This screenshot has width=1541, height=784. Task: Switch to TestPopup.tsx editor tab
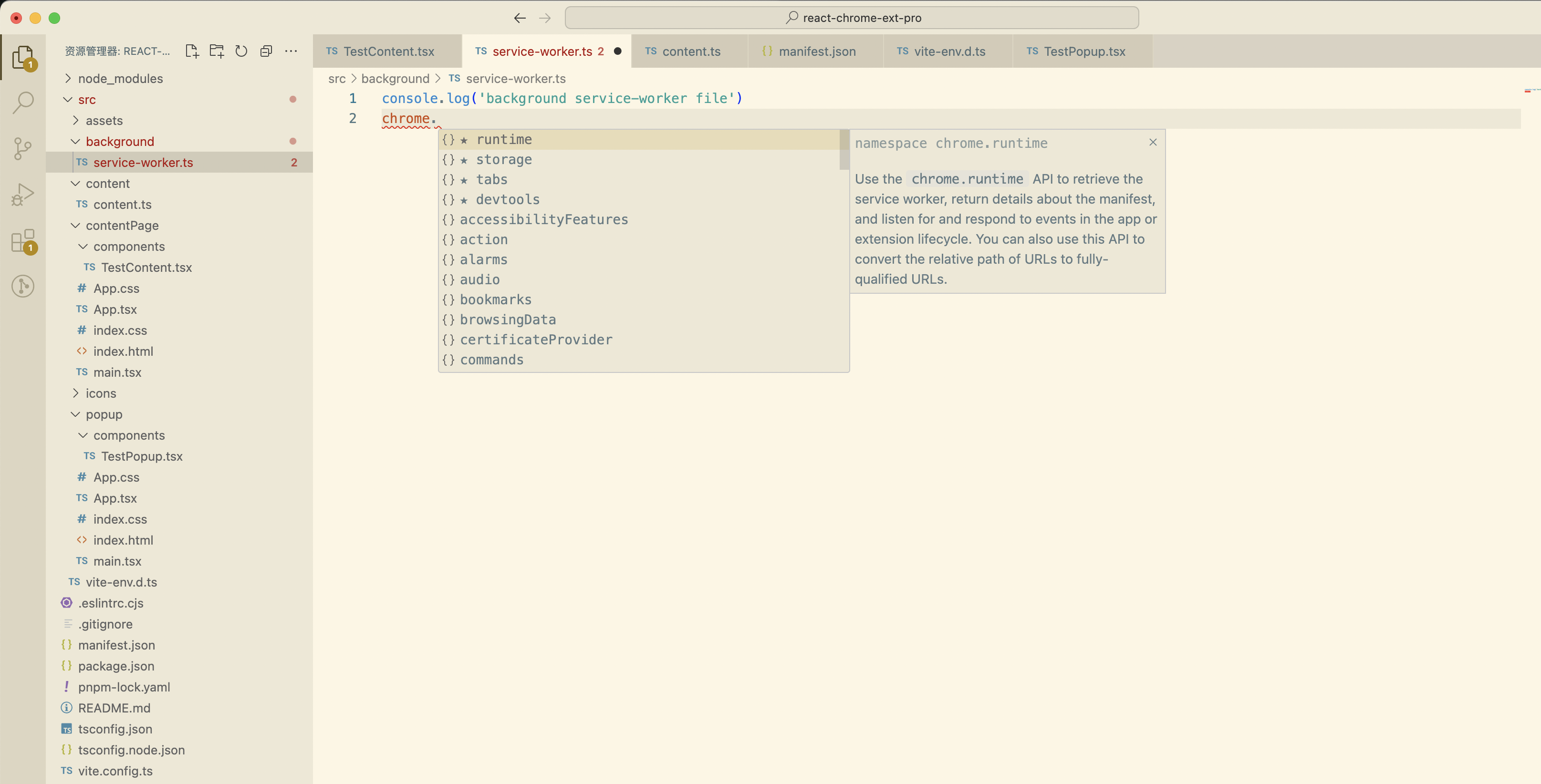point(1084,52)
